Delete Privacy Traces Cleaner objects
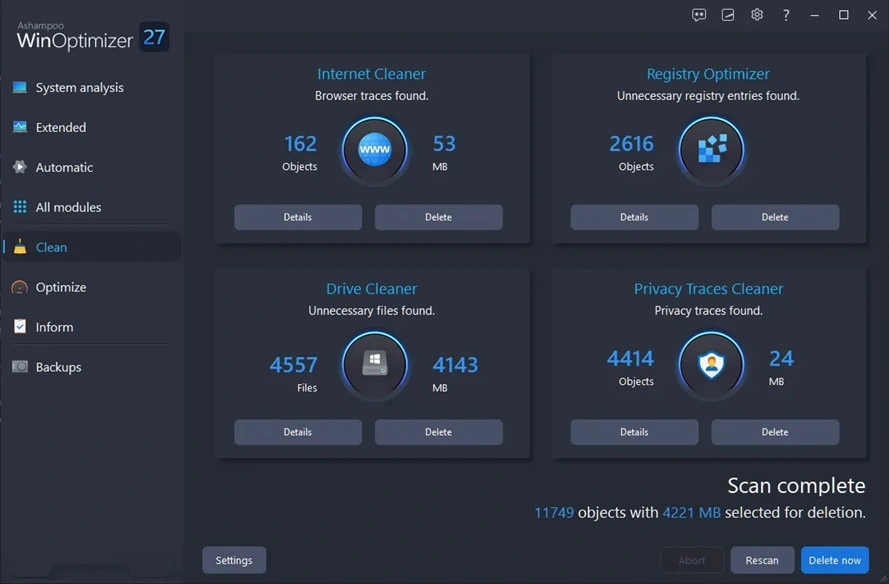 point(775,432)
